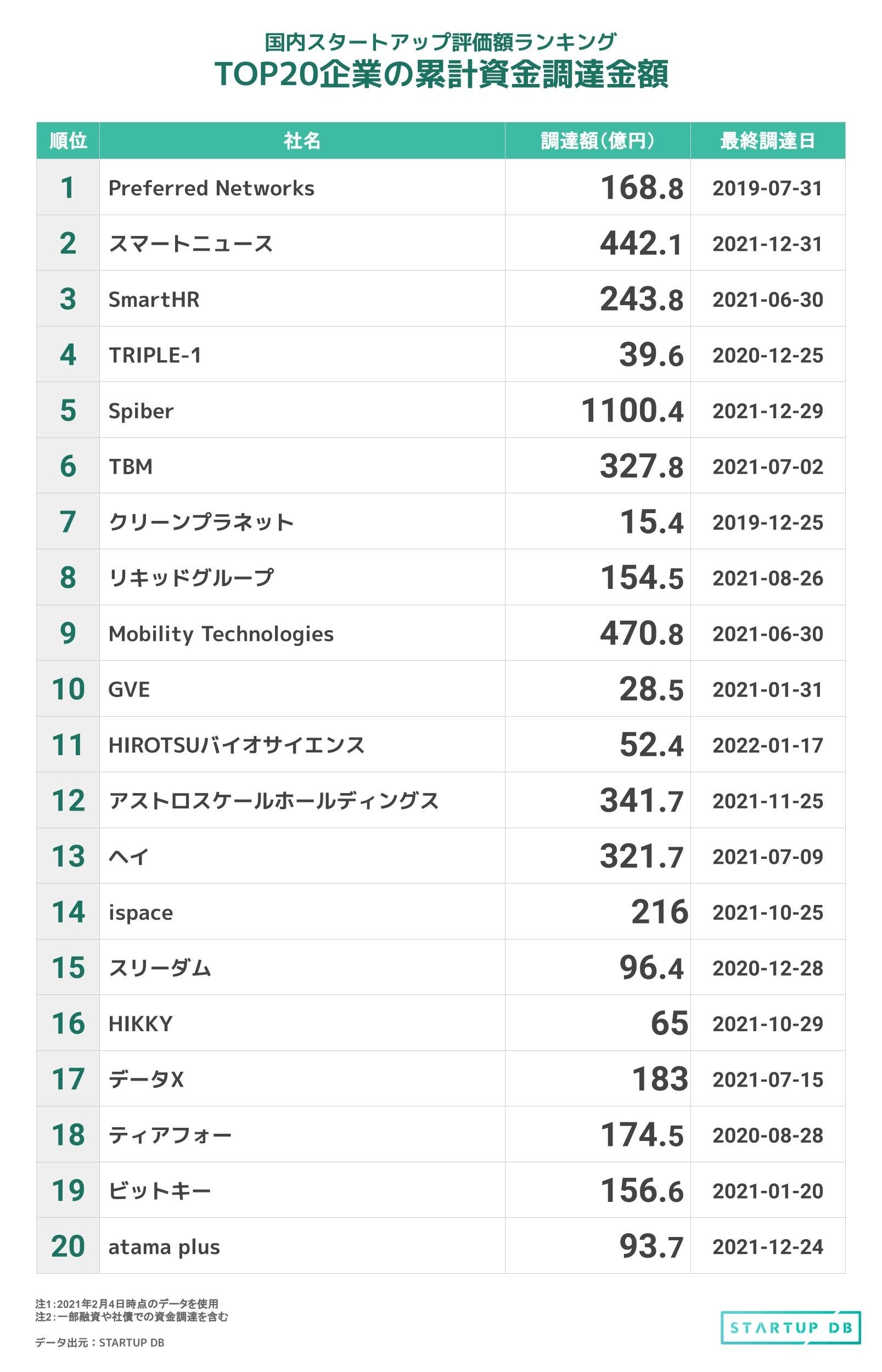
Task: Select the Preferred Networks company name
Action: click(x=211, y=188)
